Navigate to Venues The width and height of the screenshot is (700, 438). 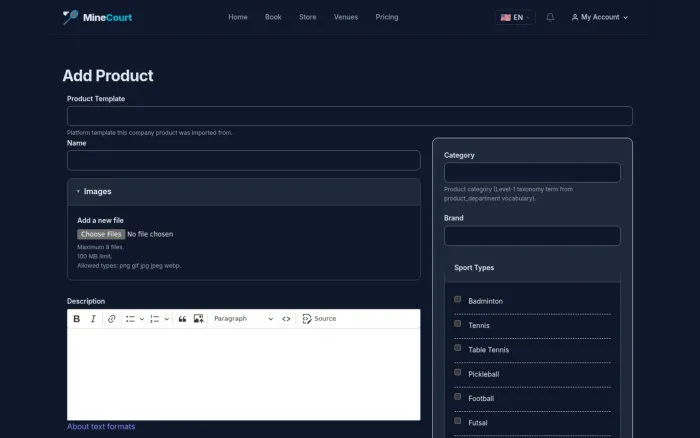(346, 17)
